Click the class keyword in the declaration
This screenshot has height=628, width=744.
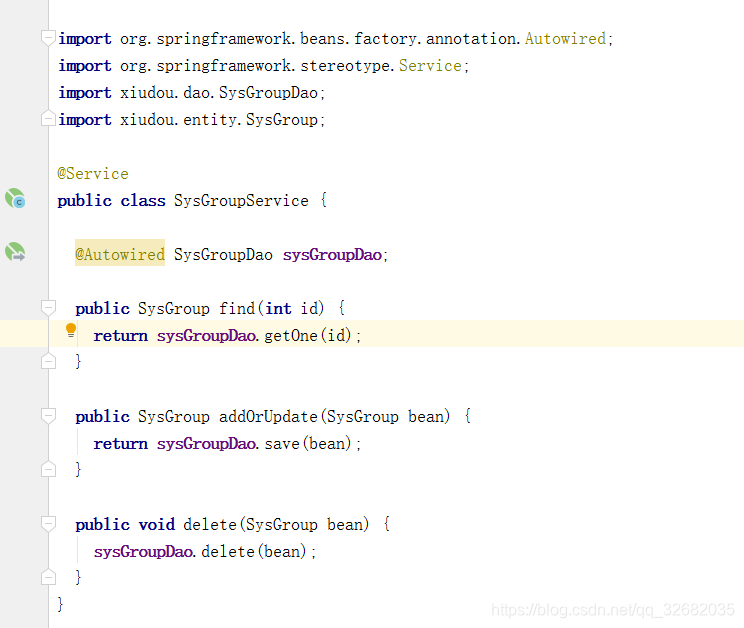pyautogui.click(x=143, y=201)
